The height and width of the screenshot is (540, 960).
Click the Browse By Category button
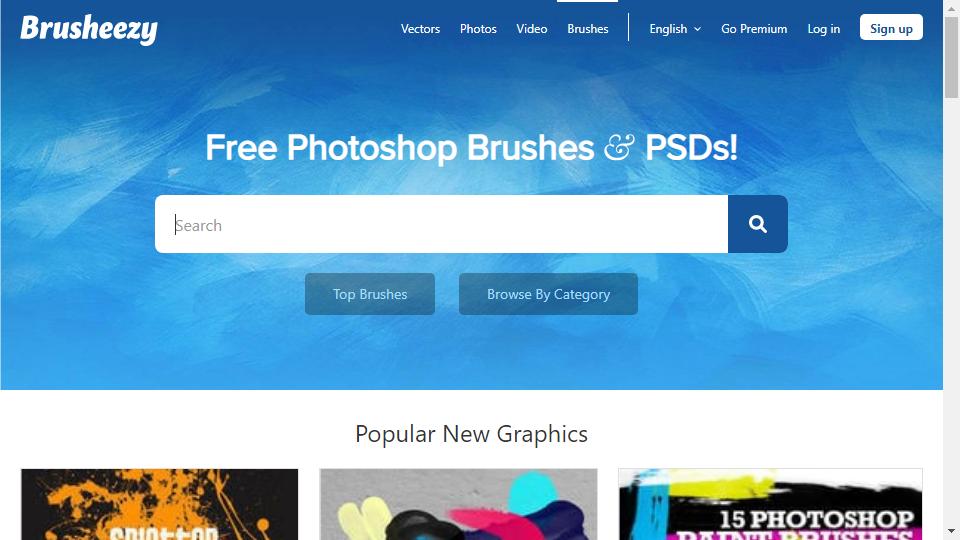(548, 294)
